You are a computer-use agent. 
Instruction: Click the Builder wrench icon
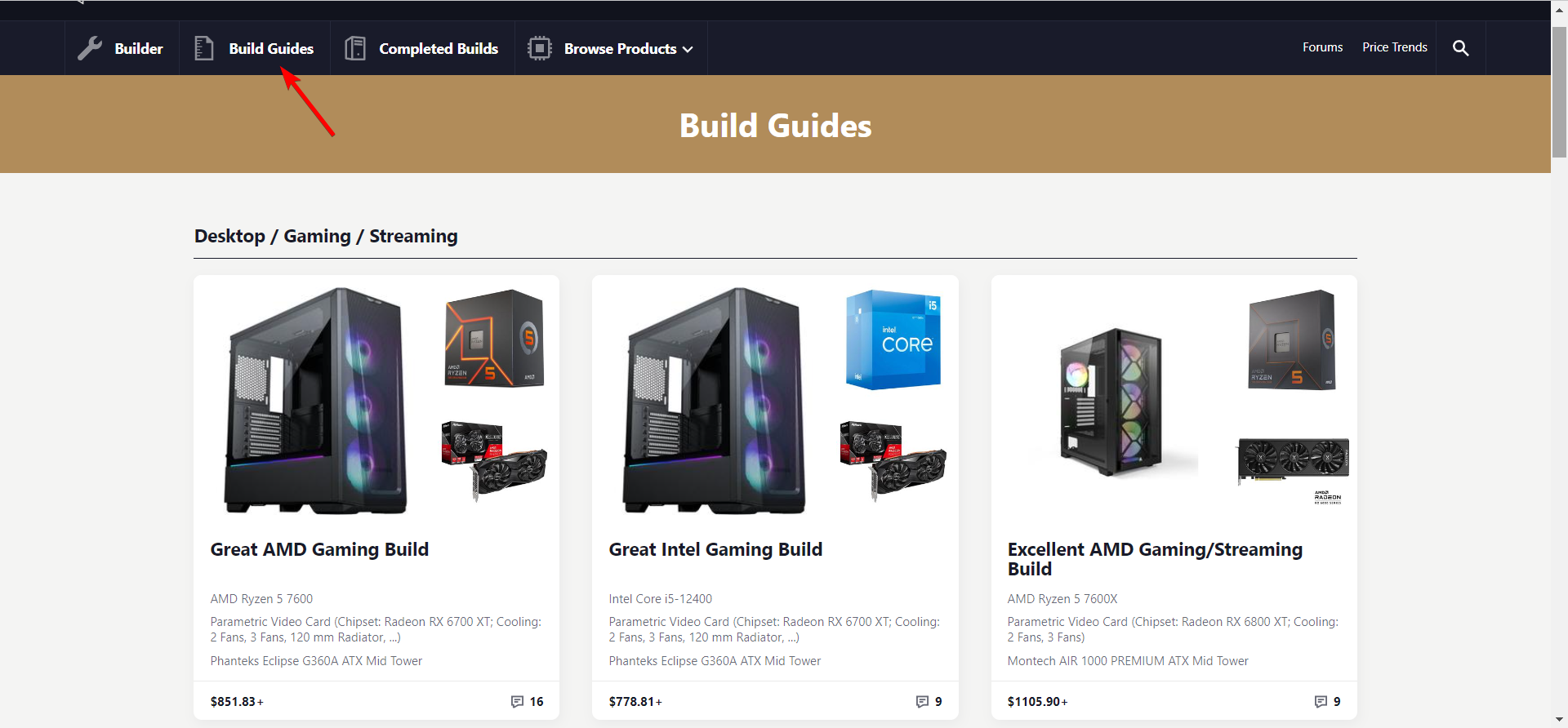(x=90, y=48)
